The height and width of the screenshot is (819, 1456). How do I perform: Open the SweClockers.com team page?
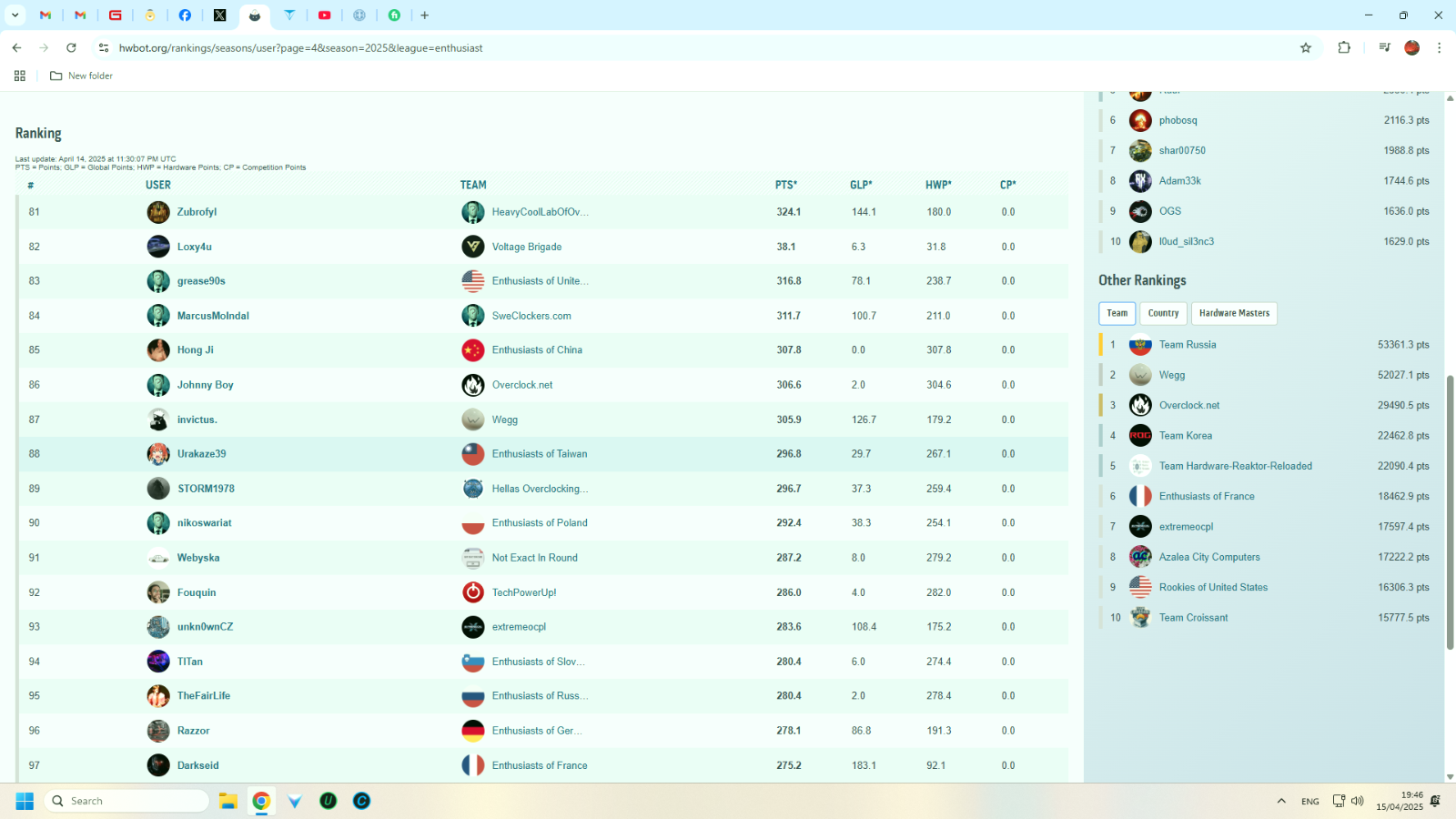[531, 316]
